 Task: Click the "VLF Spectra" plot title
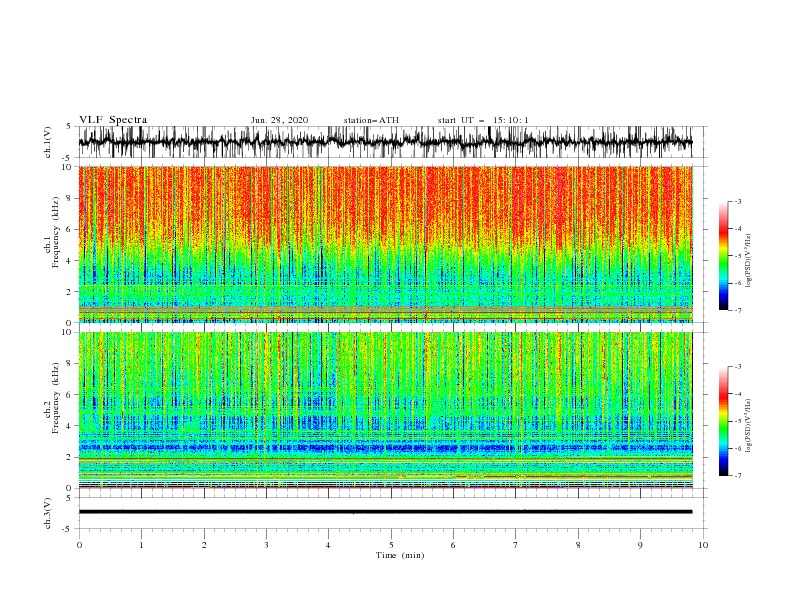113,120
